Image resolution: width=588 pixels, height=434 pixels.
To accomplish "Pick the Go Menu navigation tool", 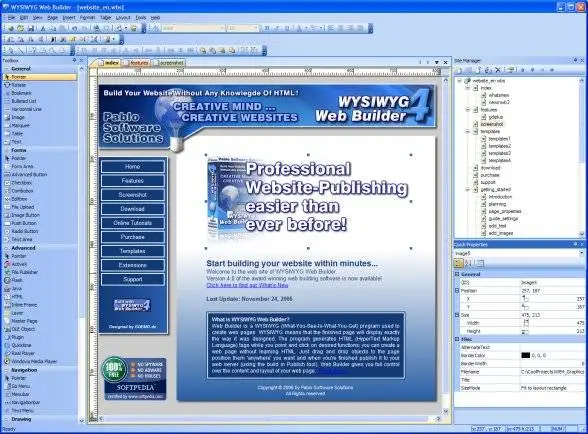I will click(x=20, y=386).
